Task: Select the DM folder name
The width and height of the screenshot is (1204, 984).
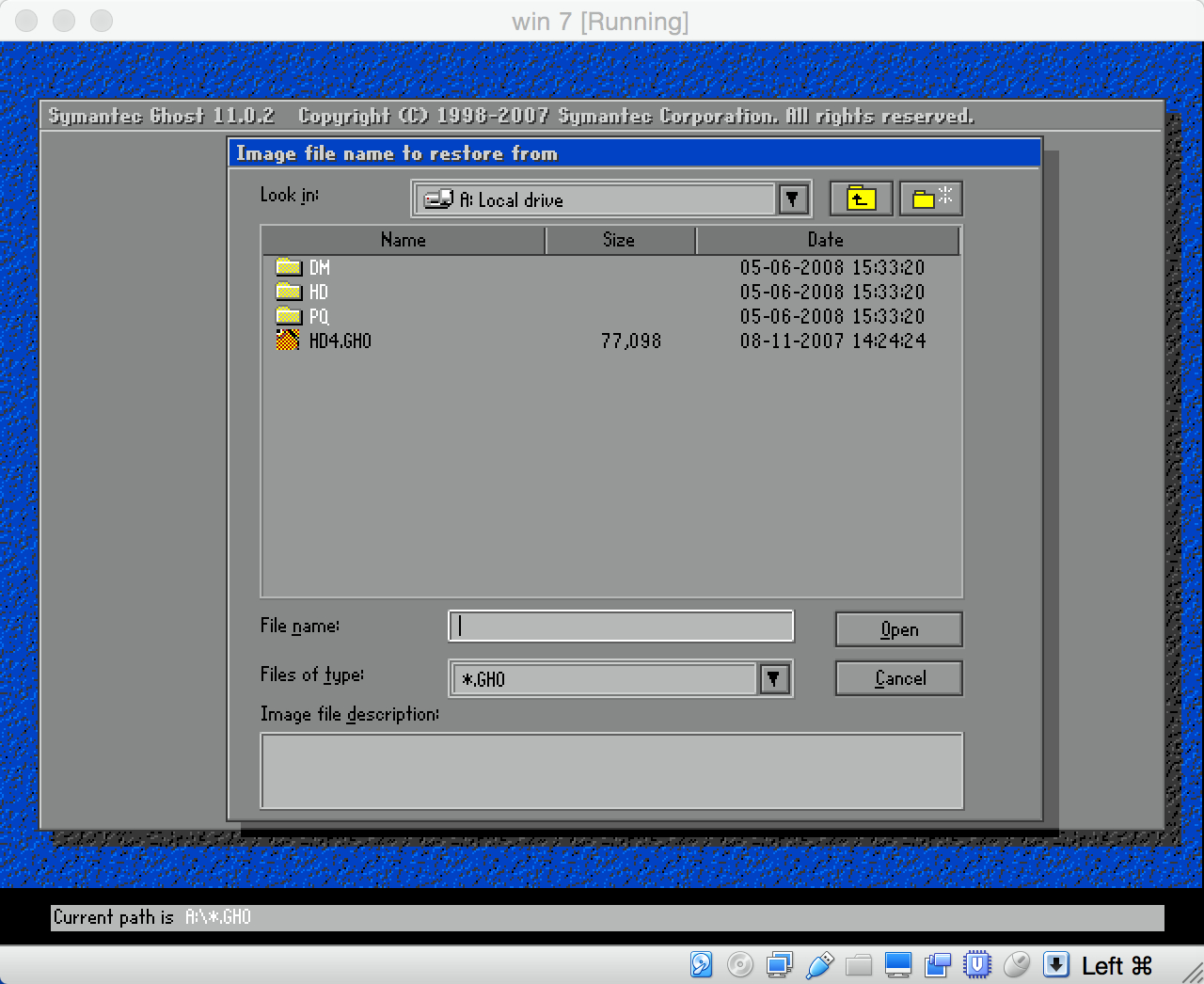Action: click(x=320, y=268)
